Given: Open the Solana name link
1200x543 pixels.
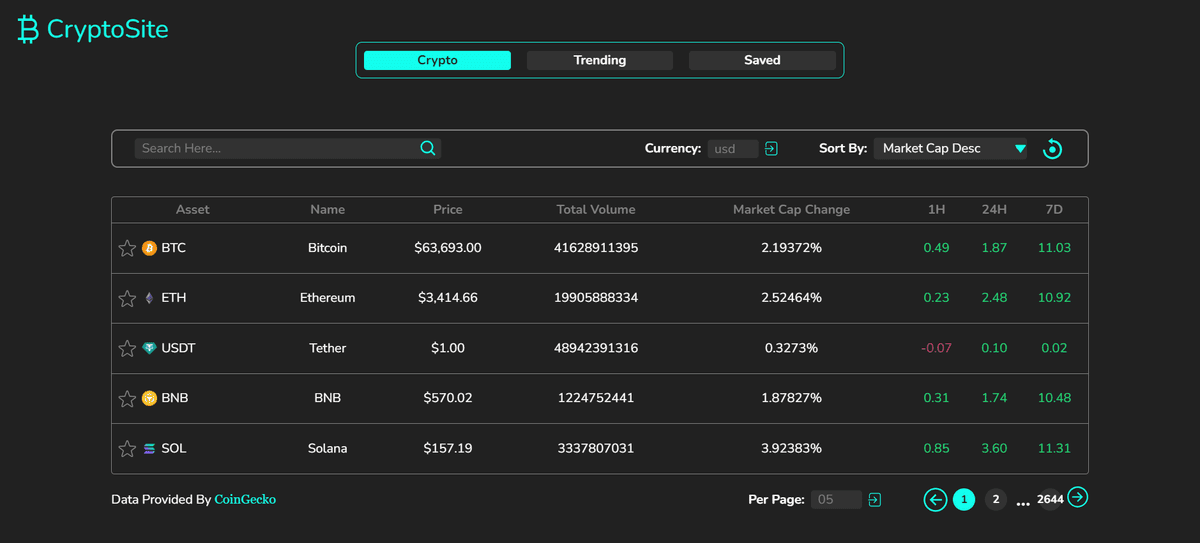Looking at the screenshot, I should [x=327, y=448].
